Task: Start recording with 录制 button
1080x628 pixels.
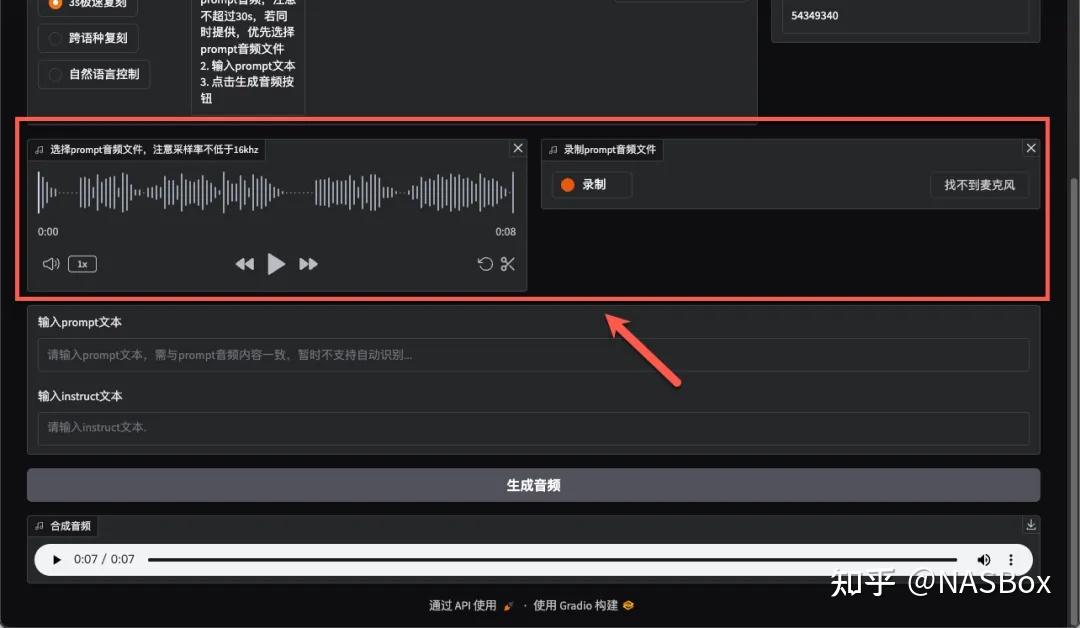Action: [592, 185]
